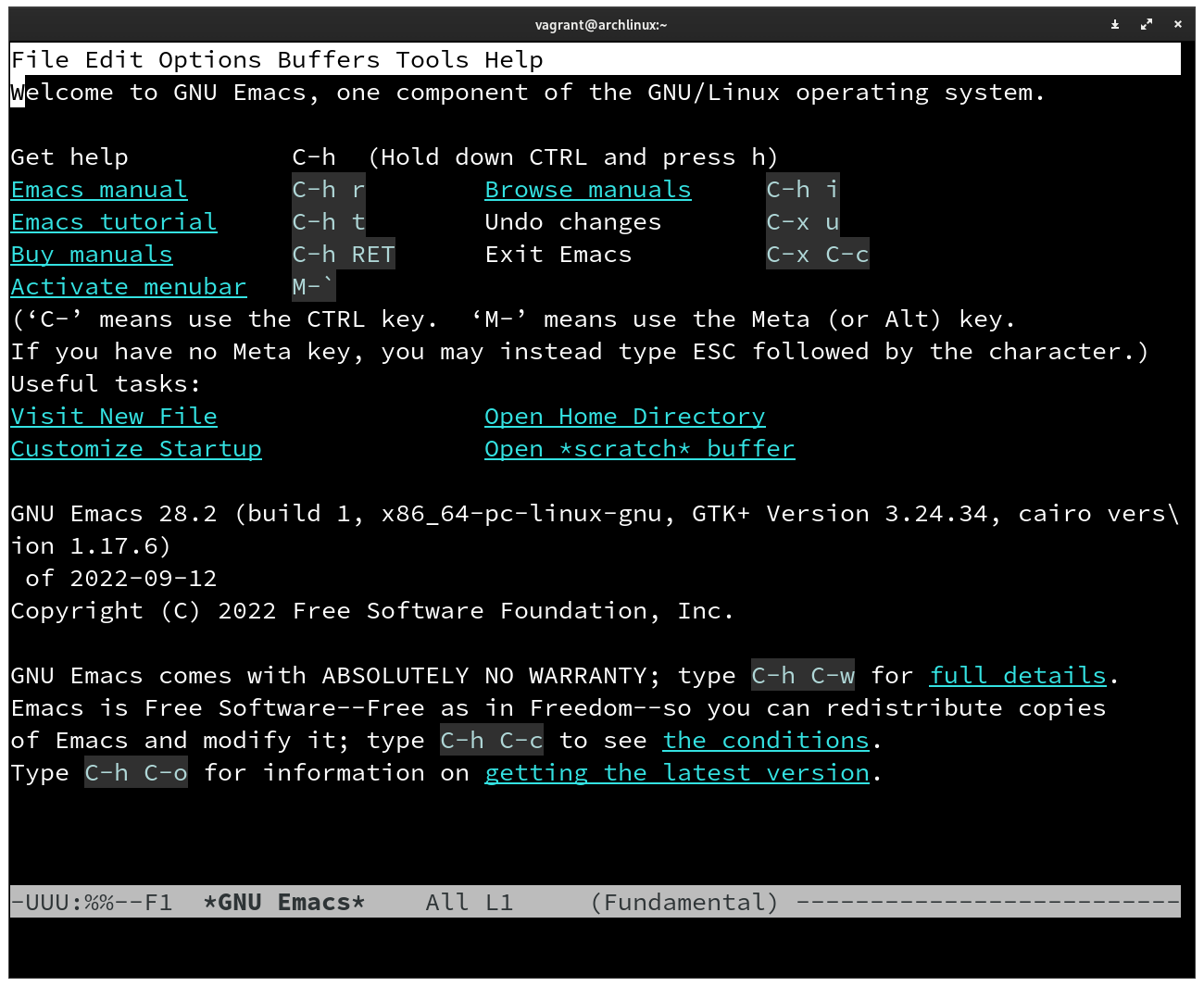Click the C-h C-c key binding
Viewport: 1204px width, 987px height.
coord(492,741)
